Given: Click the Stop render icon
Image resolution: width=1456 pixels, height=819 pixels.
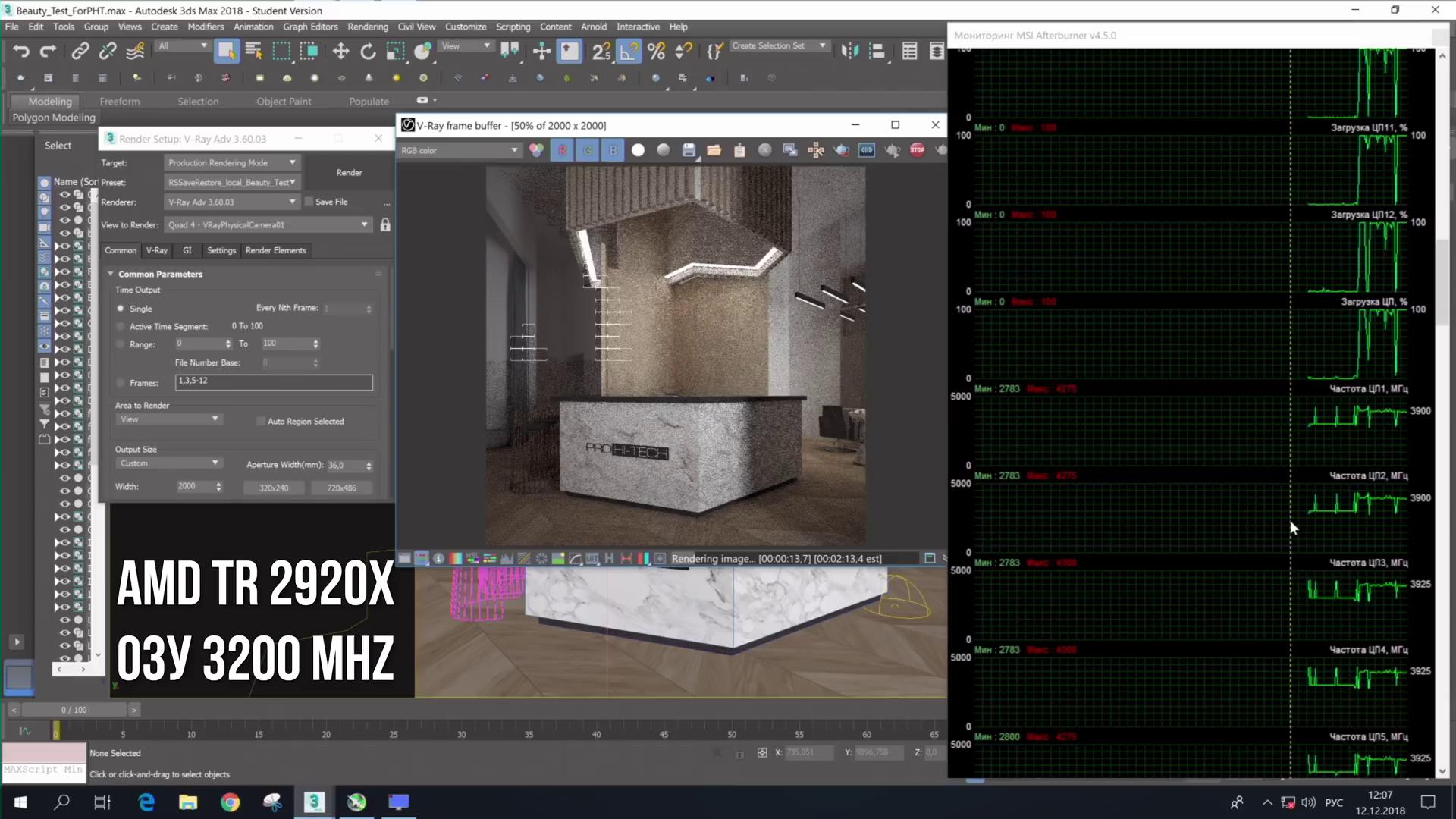Looking at the screenshot, I should pyautogui.click(x=917, y=150).
